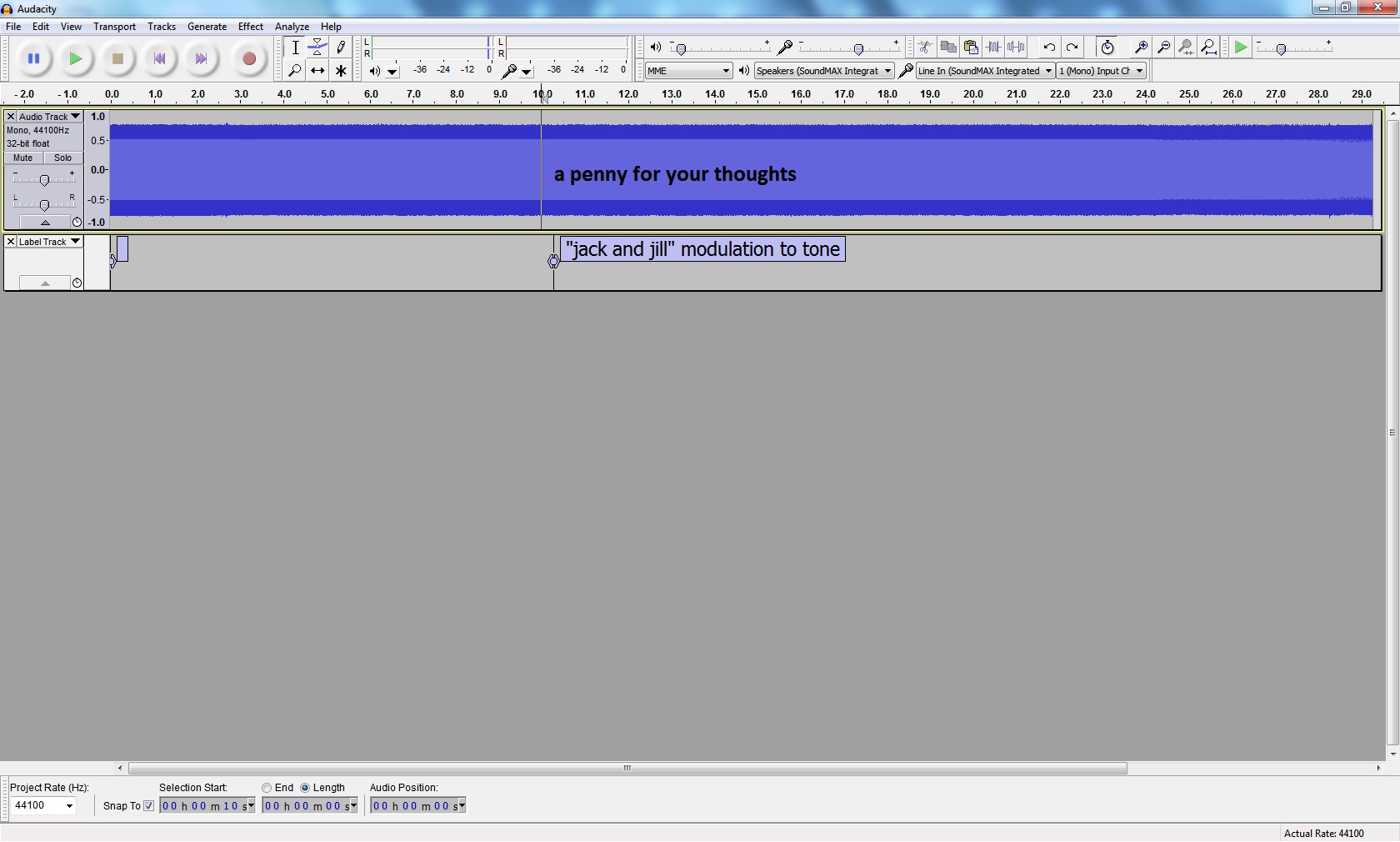Select the End radio button
1400x842 pixels.
(x=267, y=788)
